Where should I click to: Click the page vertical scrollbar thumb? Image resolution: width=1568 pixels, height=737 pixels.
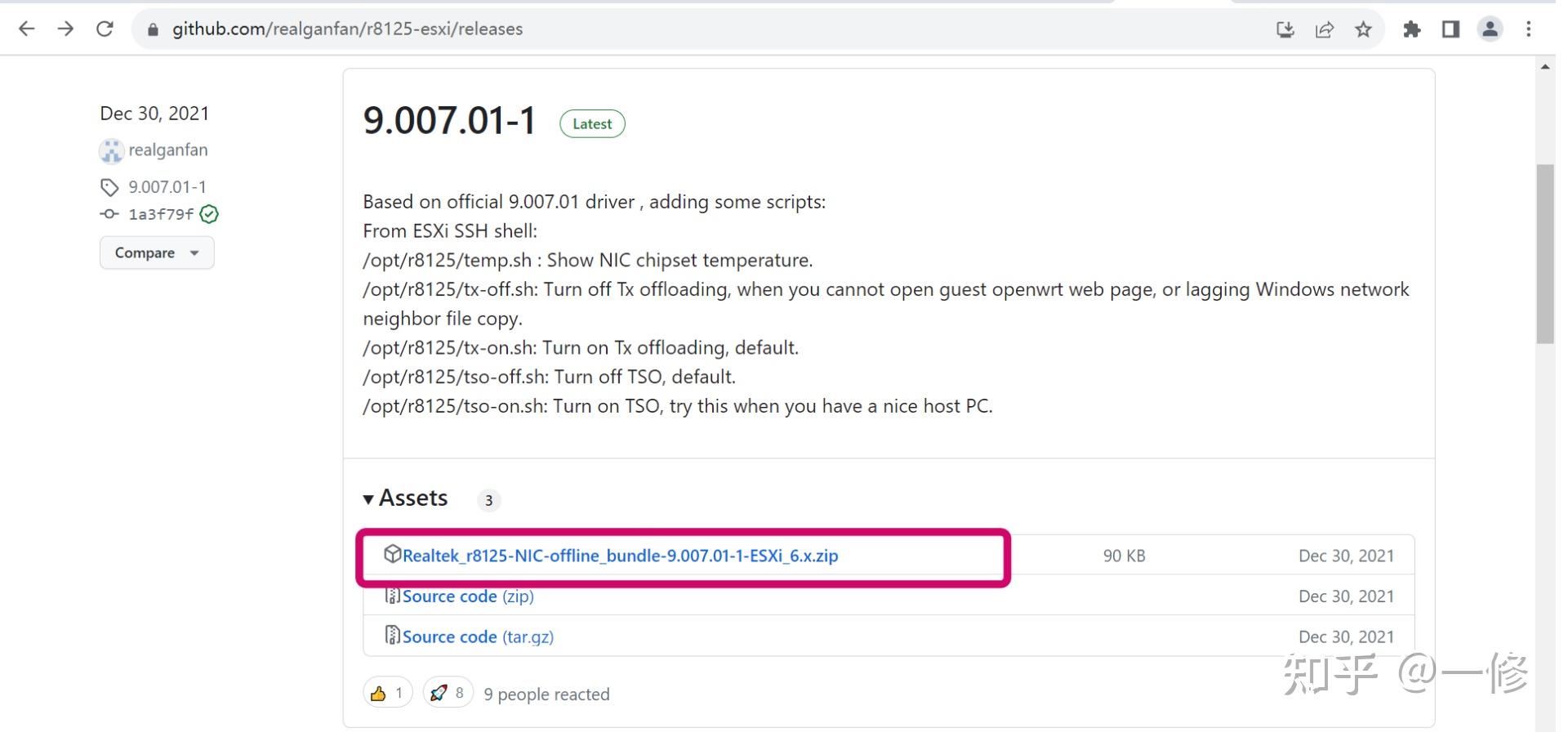(1544, 254)
